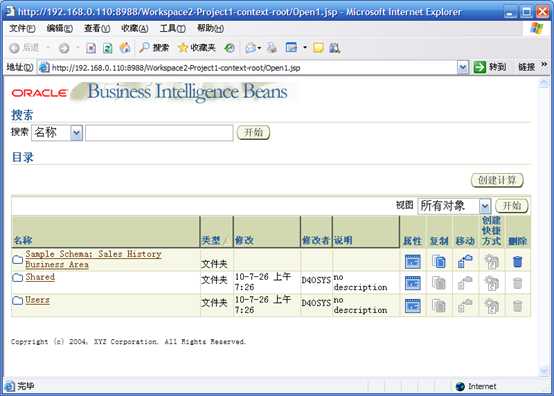Click the 链接 links toolbar label
Viewport: 554px width, 396px height.
pyautogui.click(x=526, y=67)
